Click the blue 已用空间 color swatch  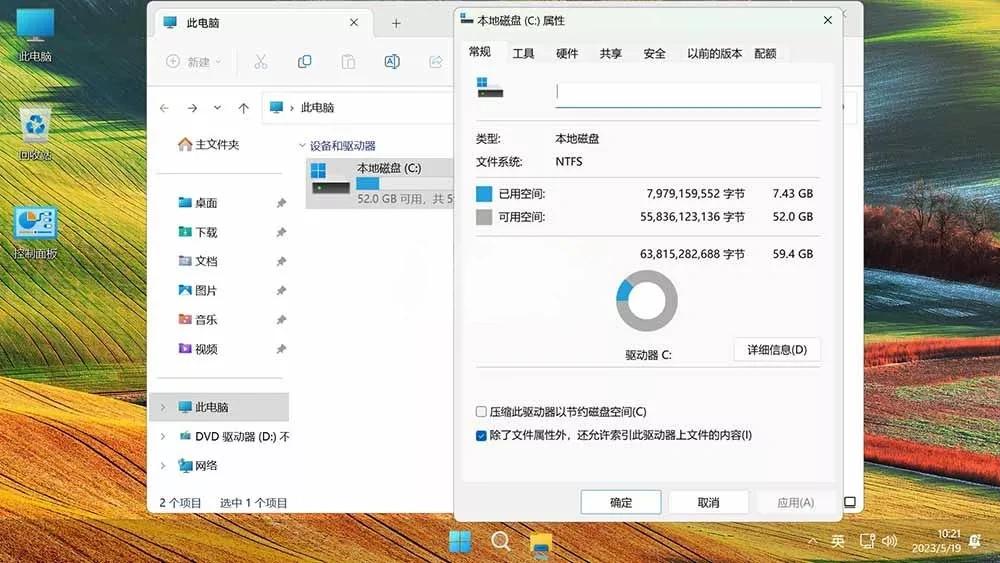click(x=484, y=194)
